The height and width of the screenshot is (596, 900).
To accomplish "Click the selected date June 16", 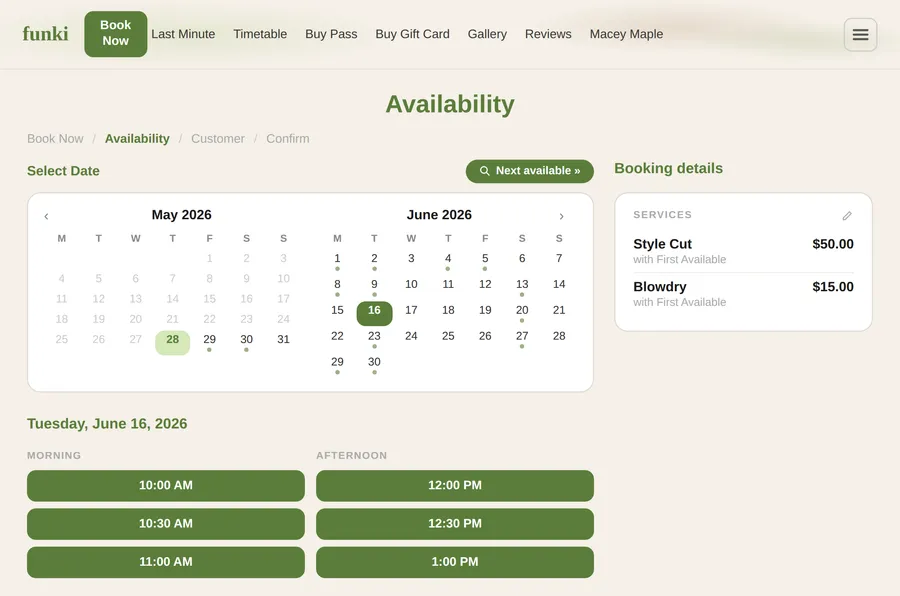I will 374,313.
